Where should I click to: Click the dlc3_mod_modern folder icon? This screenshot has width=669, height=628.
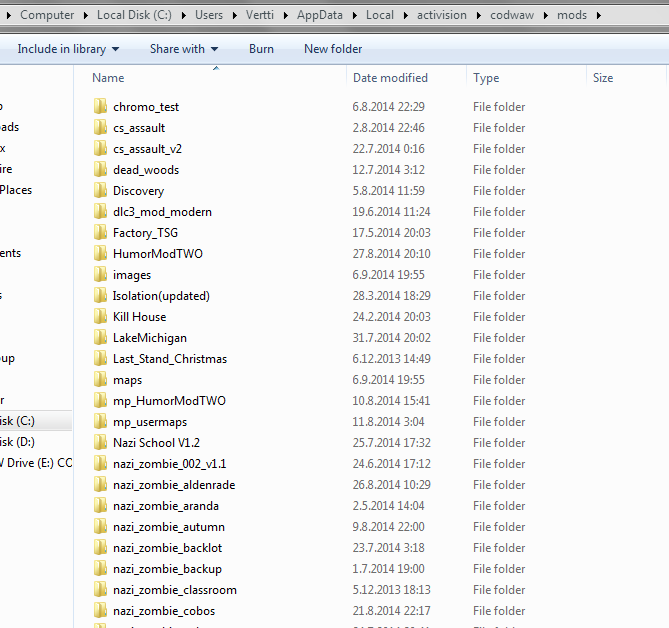pyautogui.click(x=100, y=211)
